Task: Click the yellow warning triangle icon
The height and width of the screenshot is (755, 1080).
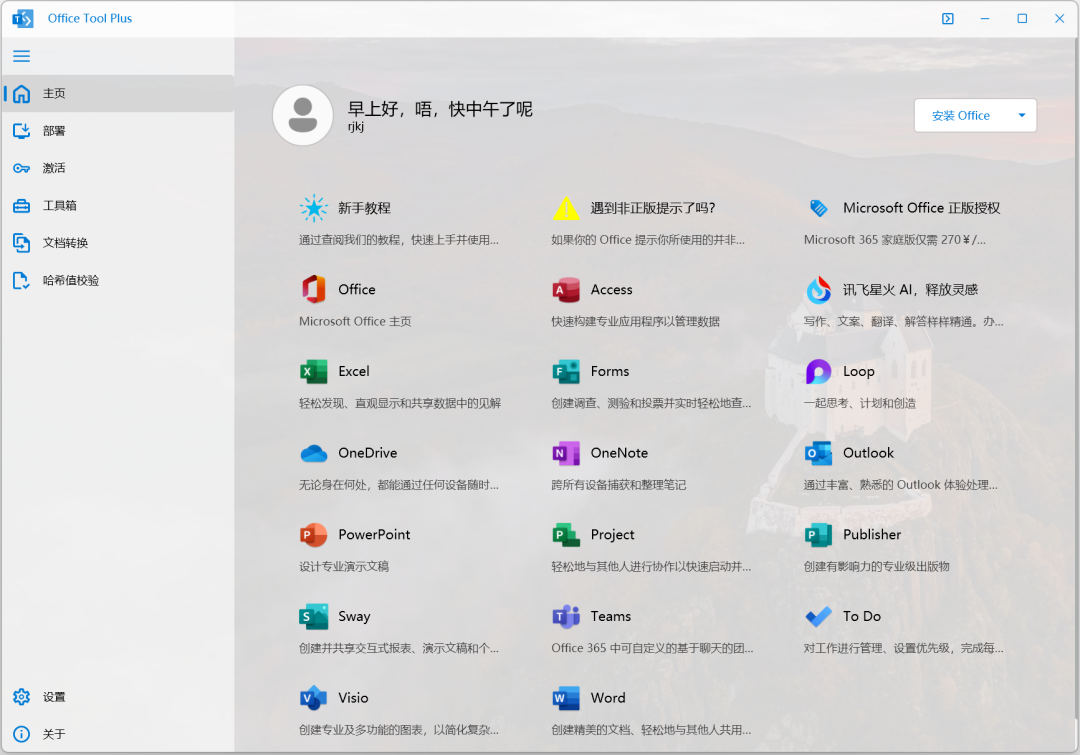Action: click(x=566, y=208)
